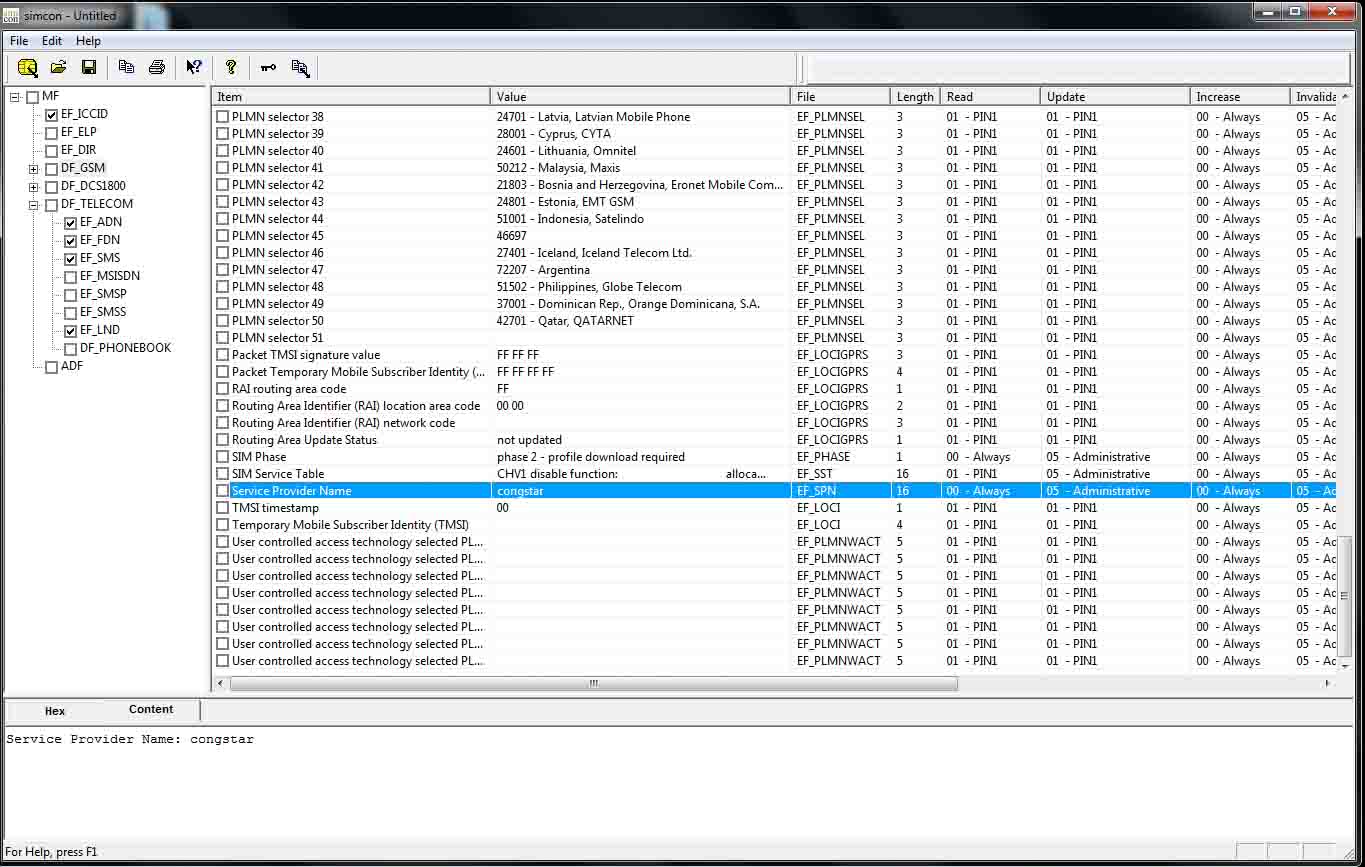Sort by the Value column header

tap(640, 97)
